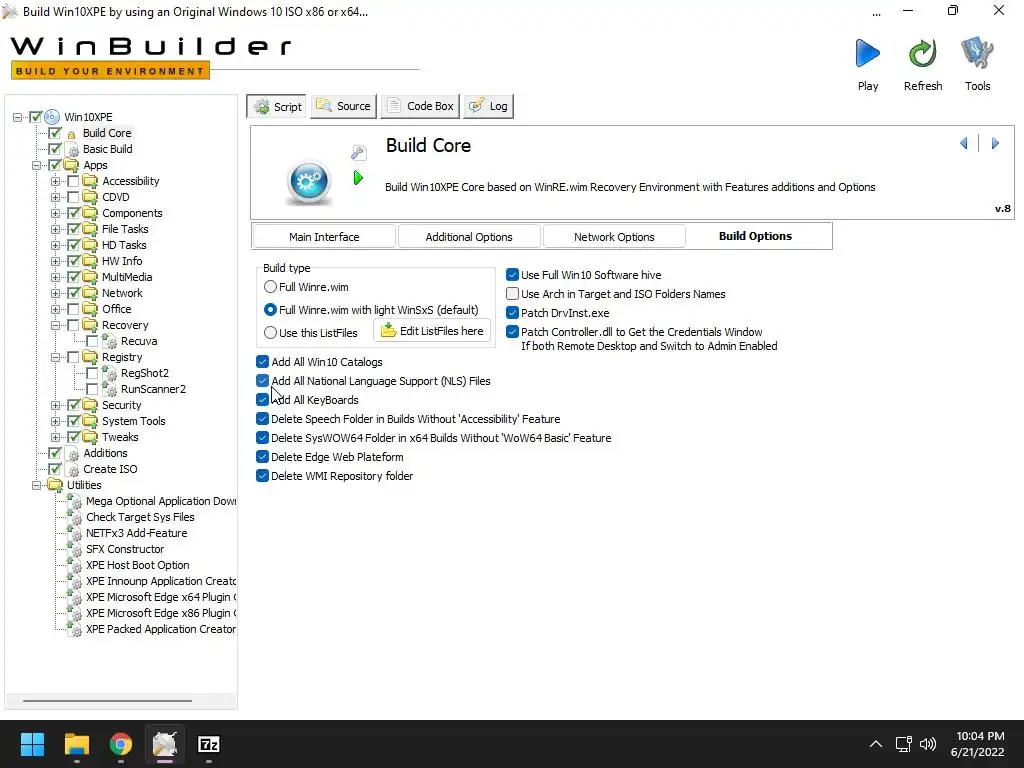Open the Windows Start menu
This screenshot has width=1024, height=768.
coord(32,744)
